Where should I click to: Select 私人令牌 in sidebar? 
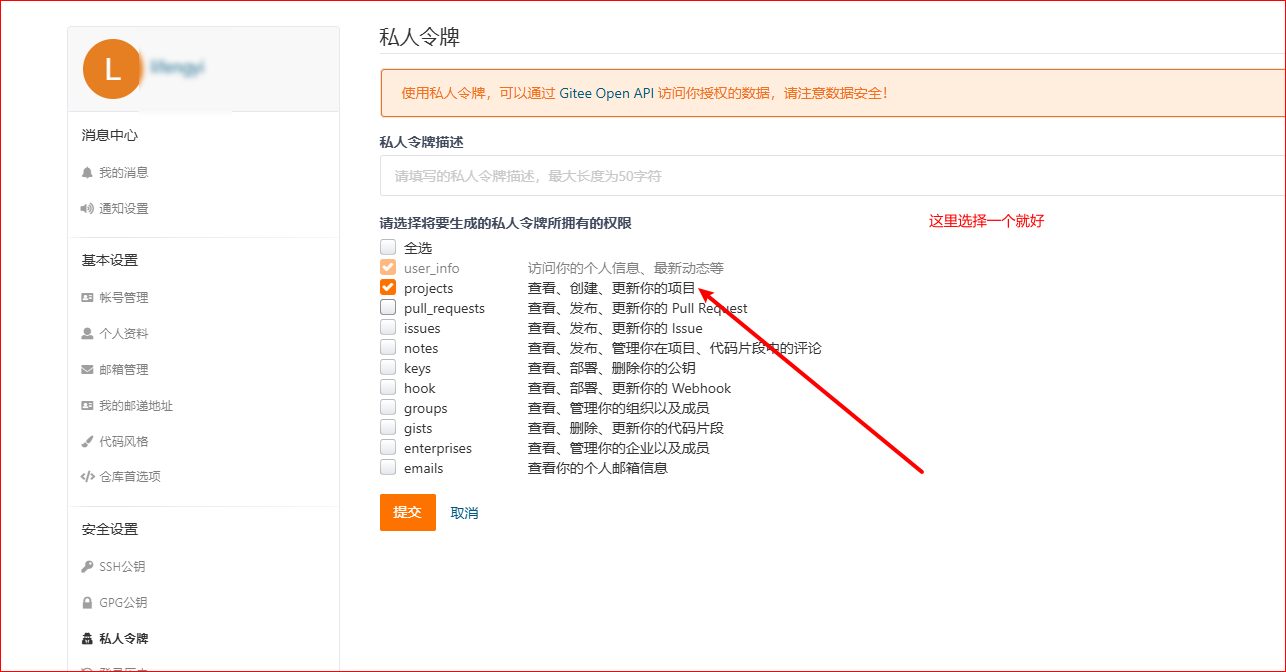pyautogui.click(x=123, y=639)
